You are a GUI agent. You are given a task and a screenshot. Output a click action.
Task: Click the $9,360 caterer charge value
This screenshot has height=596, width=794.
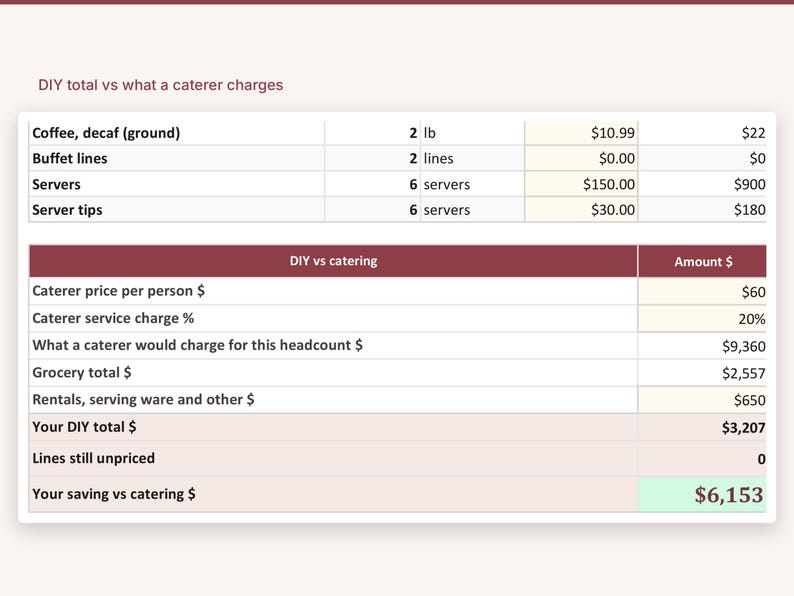tap(702, 346)
